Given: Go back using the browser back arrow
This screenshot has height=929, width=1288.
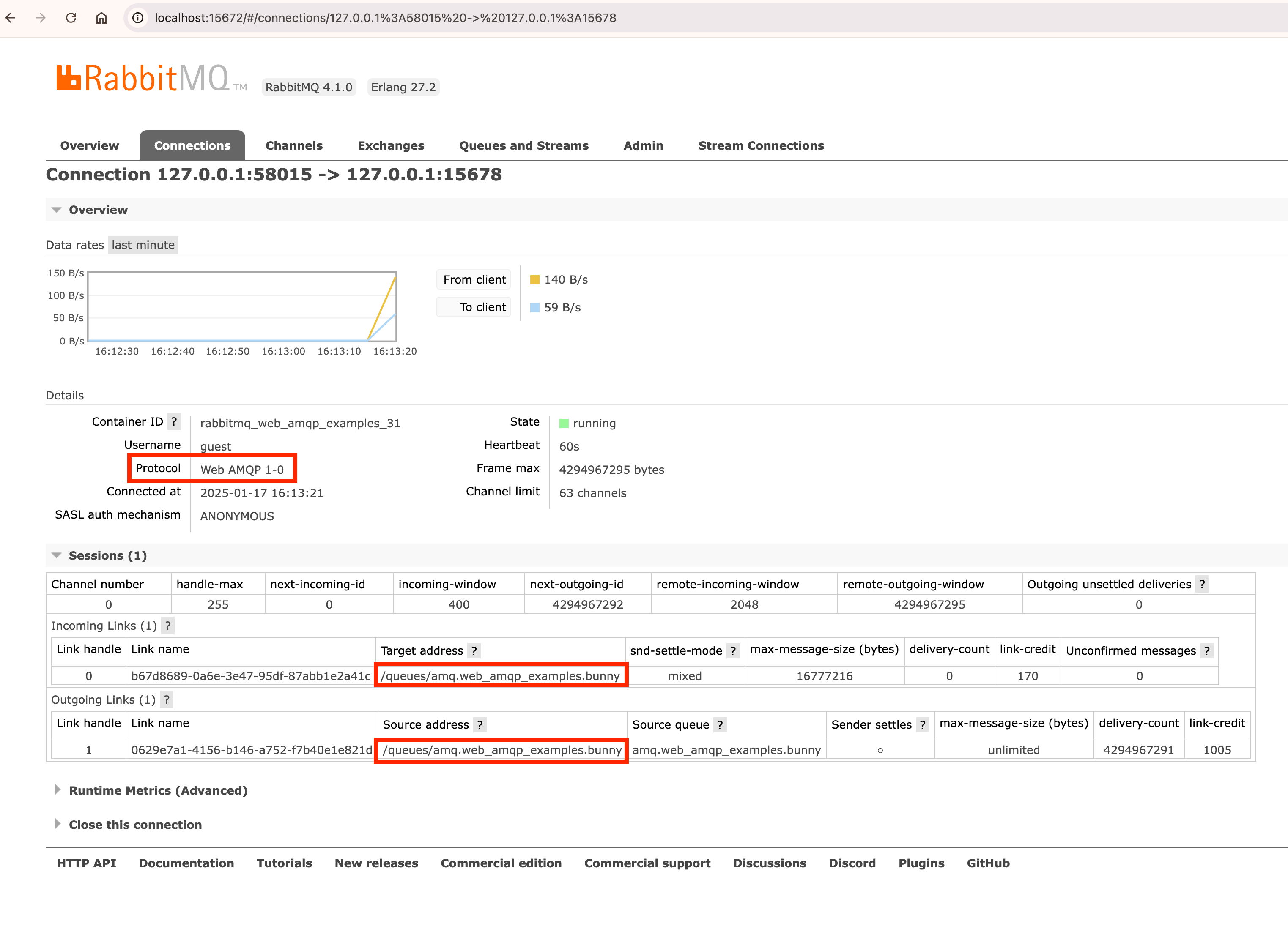Looking at the screenshot, I should coord(11,18).
